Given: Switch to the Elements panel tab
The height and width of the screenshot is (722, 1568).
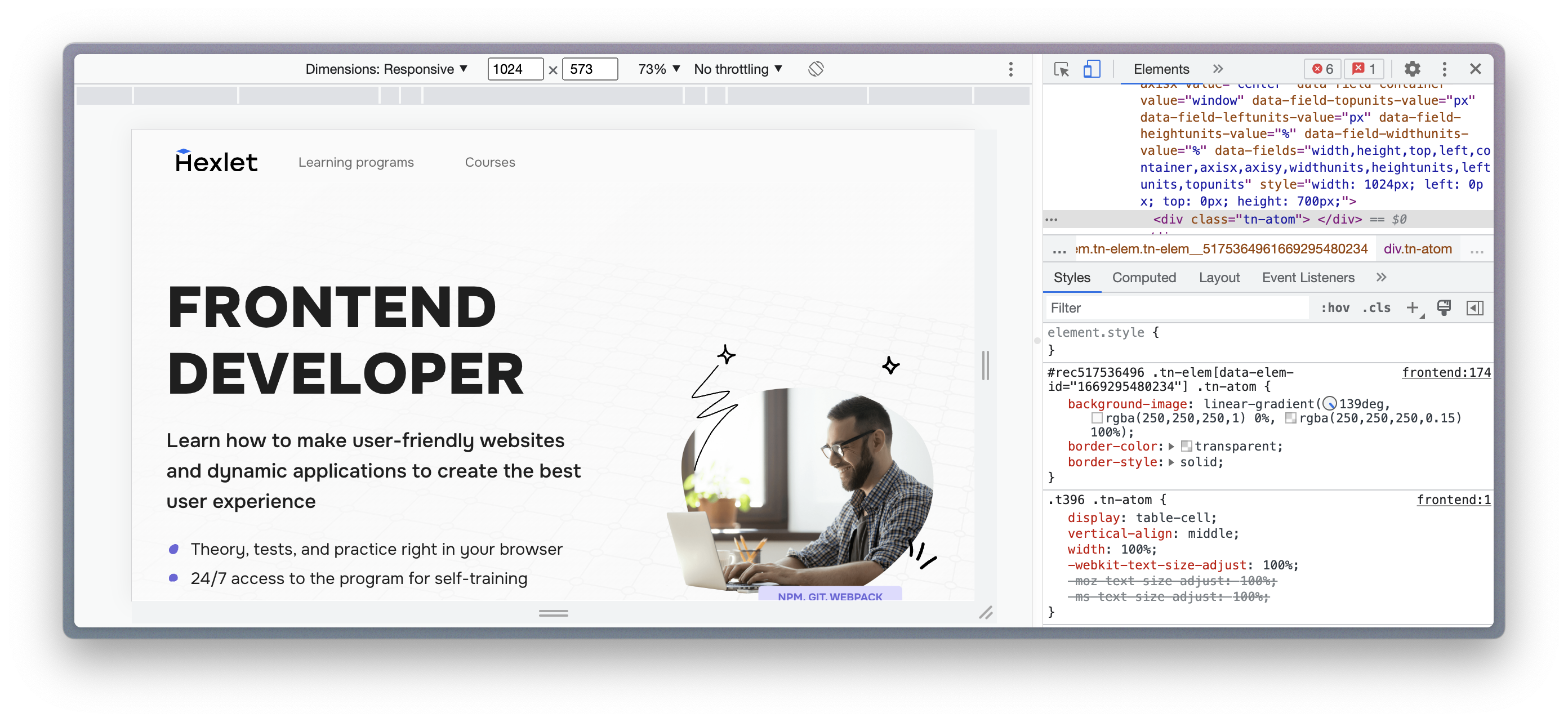Looking at the screenshot, I should coord(1161,69).
